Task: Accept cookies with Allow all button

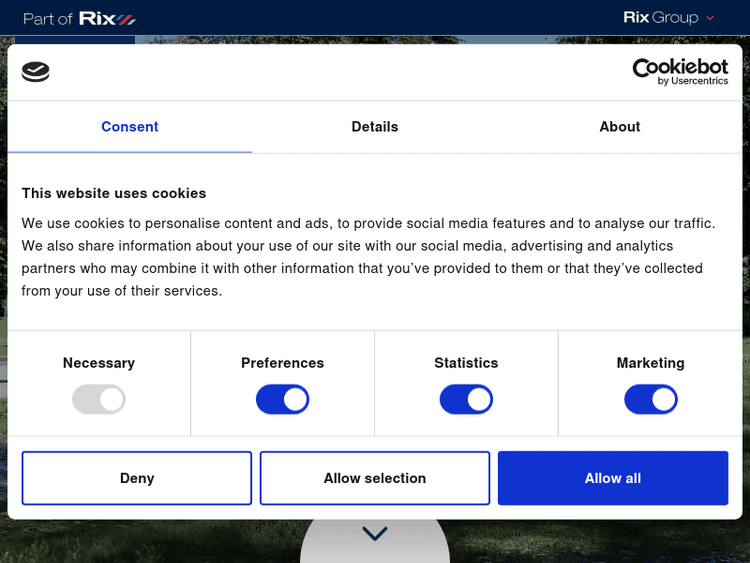Action: pos(613,478)
